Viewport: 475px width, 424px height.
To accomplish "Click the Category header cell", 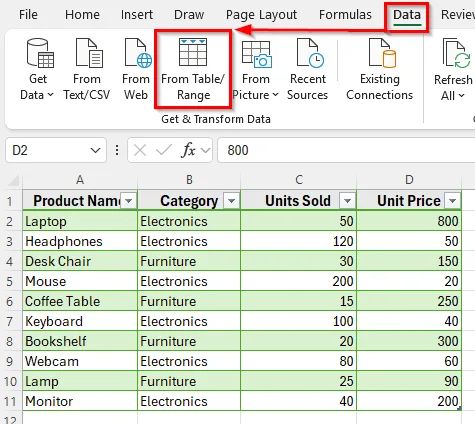I will [x=189, y=201].
